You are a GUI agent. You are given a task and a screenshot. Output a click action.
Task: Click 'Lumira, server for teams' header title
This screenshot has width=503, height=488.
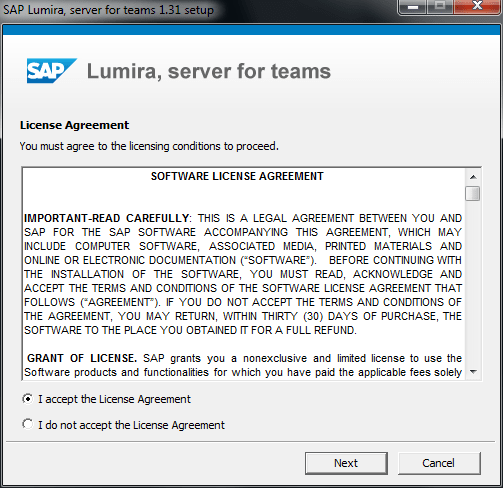pyautogui.click(x=209, y=71)
